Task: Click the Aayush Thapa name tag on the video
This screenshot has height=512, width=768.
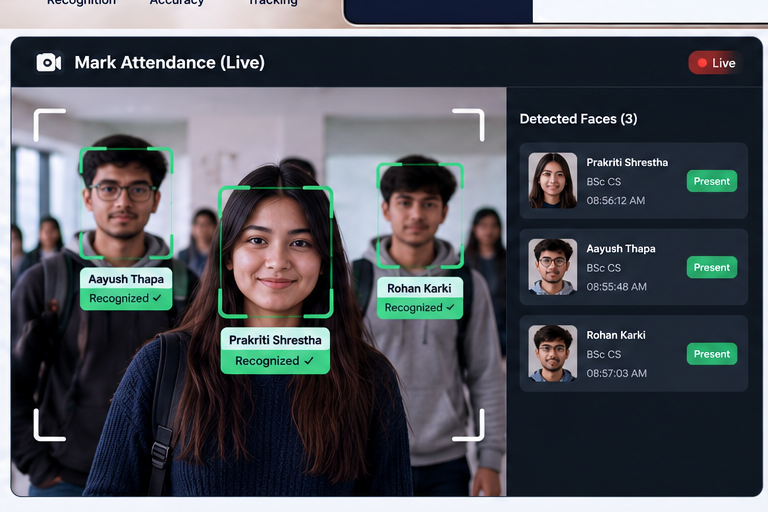Action: click(126, 279)
